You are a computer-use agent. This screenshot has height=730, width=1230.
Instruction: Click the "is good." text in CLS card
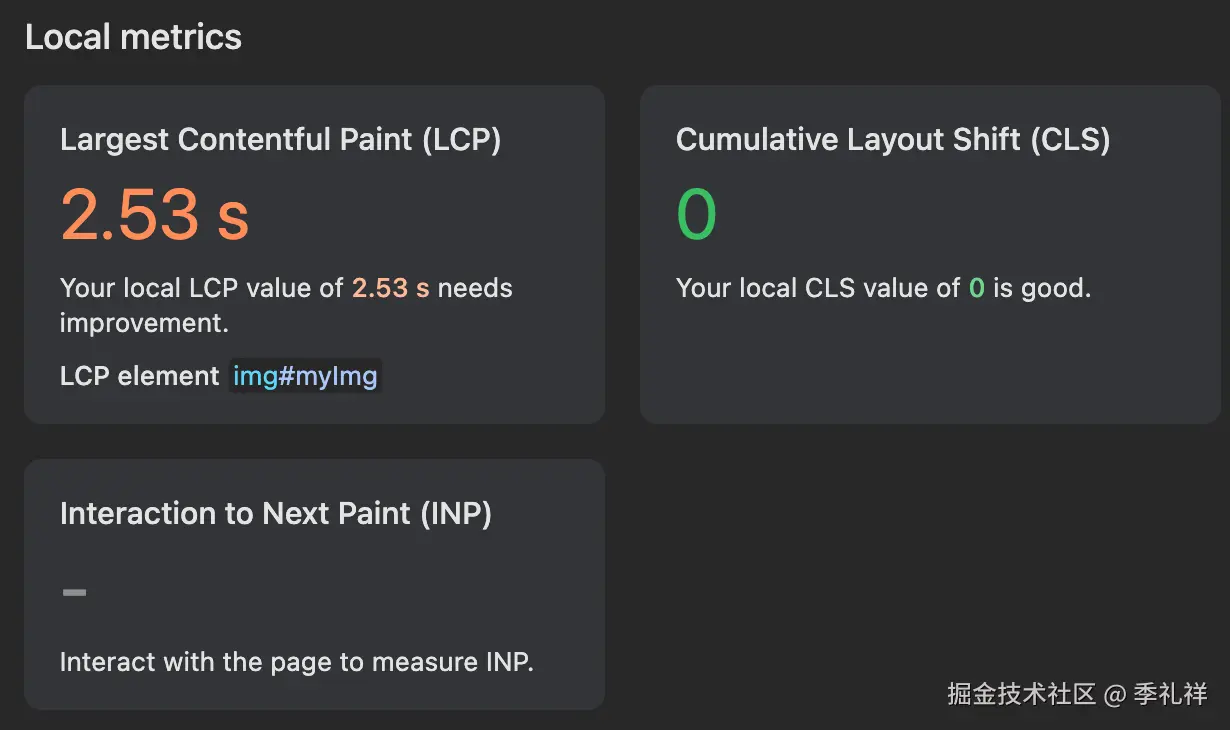(x=1041, y=289)
